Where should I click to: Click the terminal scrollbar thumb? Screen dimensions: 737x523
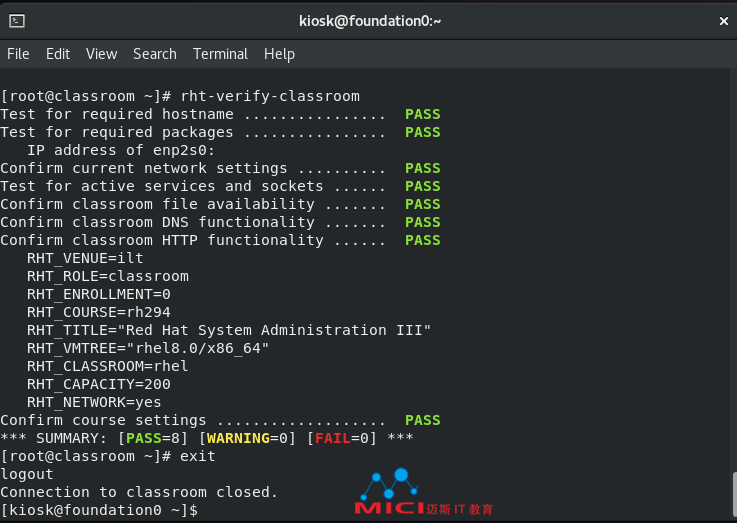click(x=734, y=494)
